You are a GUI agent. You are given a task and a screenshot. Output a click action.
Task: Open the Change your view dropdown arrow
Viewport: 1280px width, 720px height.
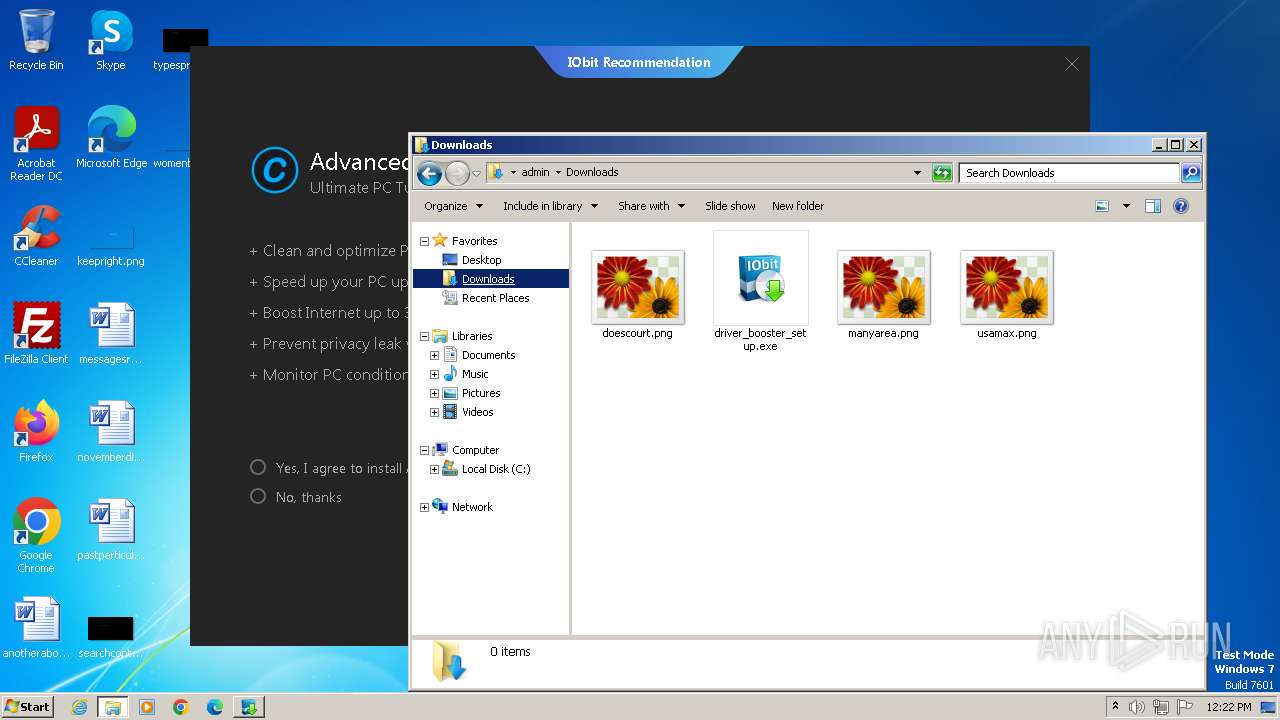click(x=1126, y=206)
